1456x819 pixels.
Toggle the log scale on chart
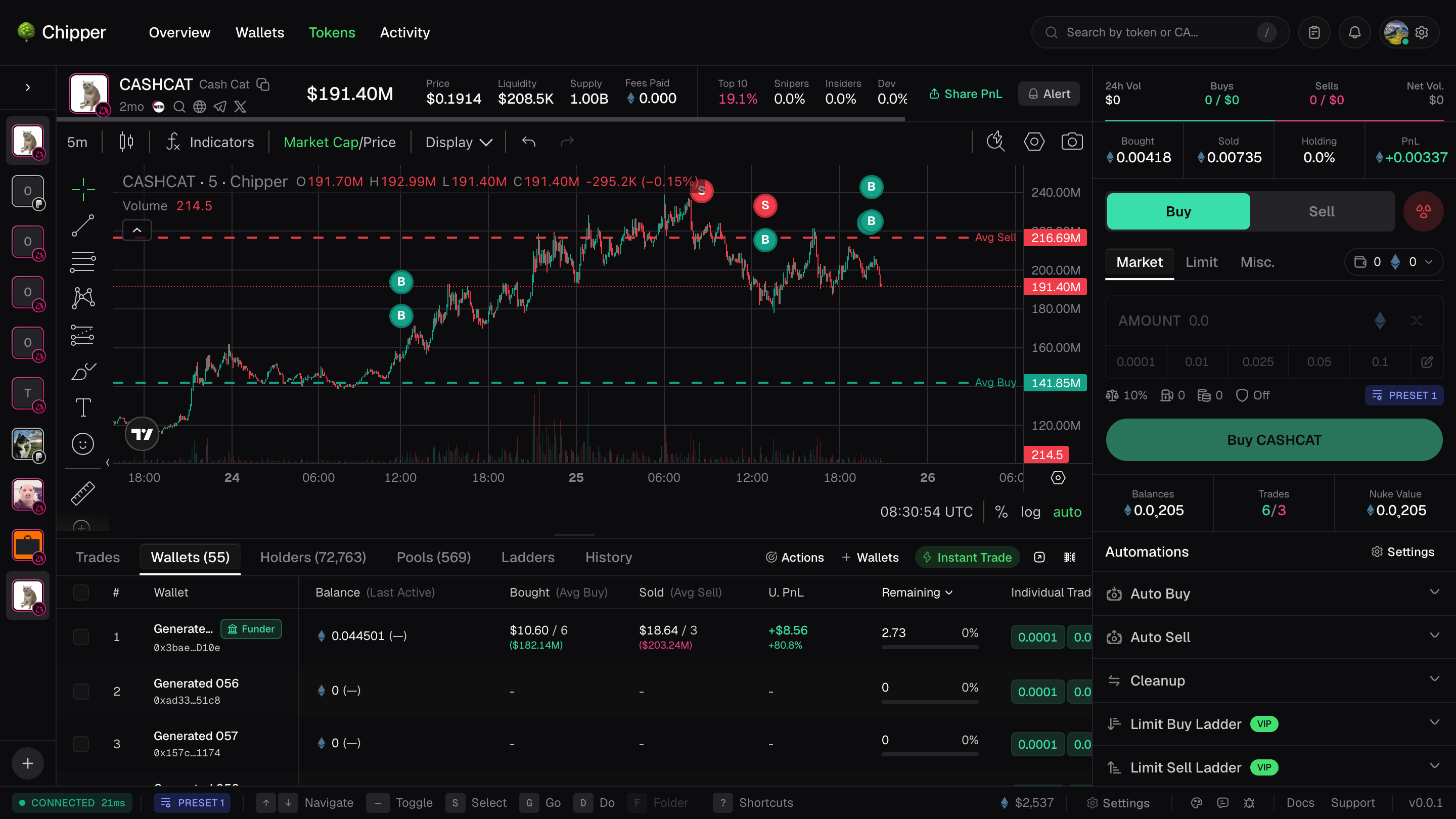coord(1030,512)
